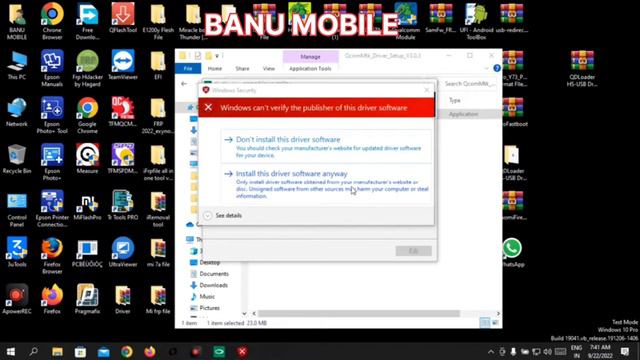Open 3uTools desktop shortcut
The height and width of the screenshot is (360, 640).
[17, 253]
